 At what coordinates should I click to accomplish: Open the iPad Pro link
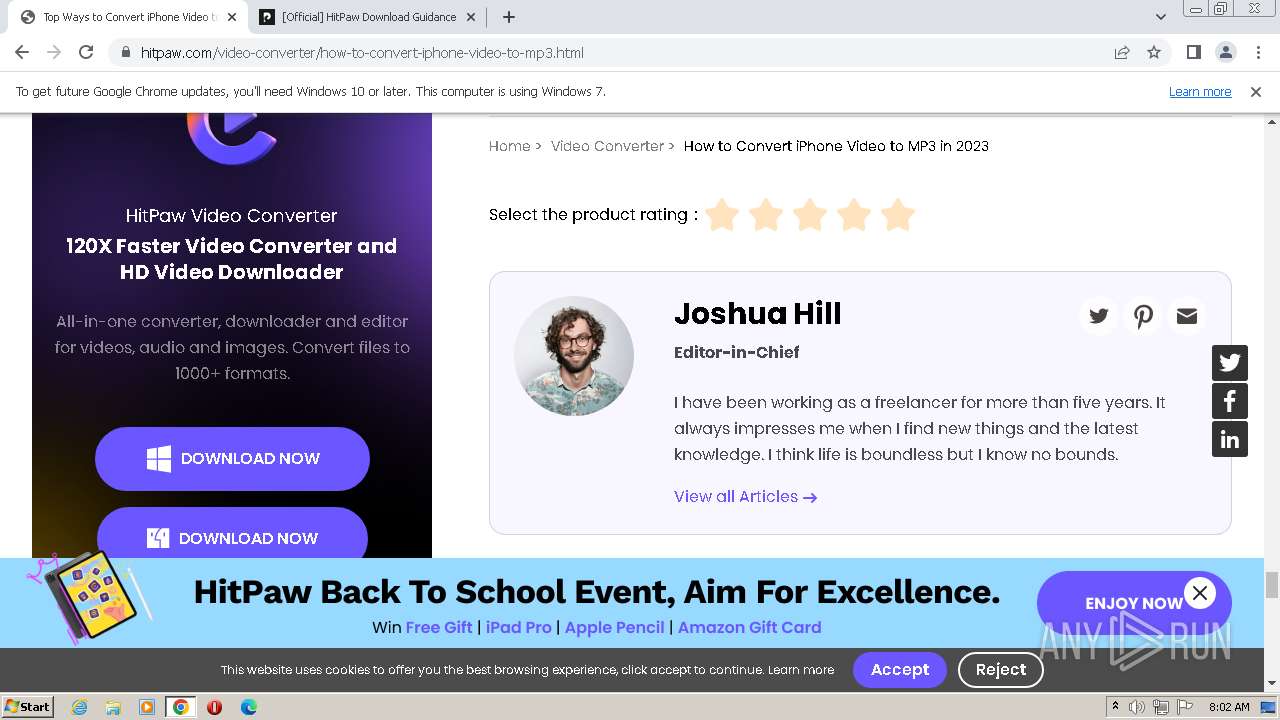point(519,628)
